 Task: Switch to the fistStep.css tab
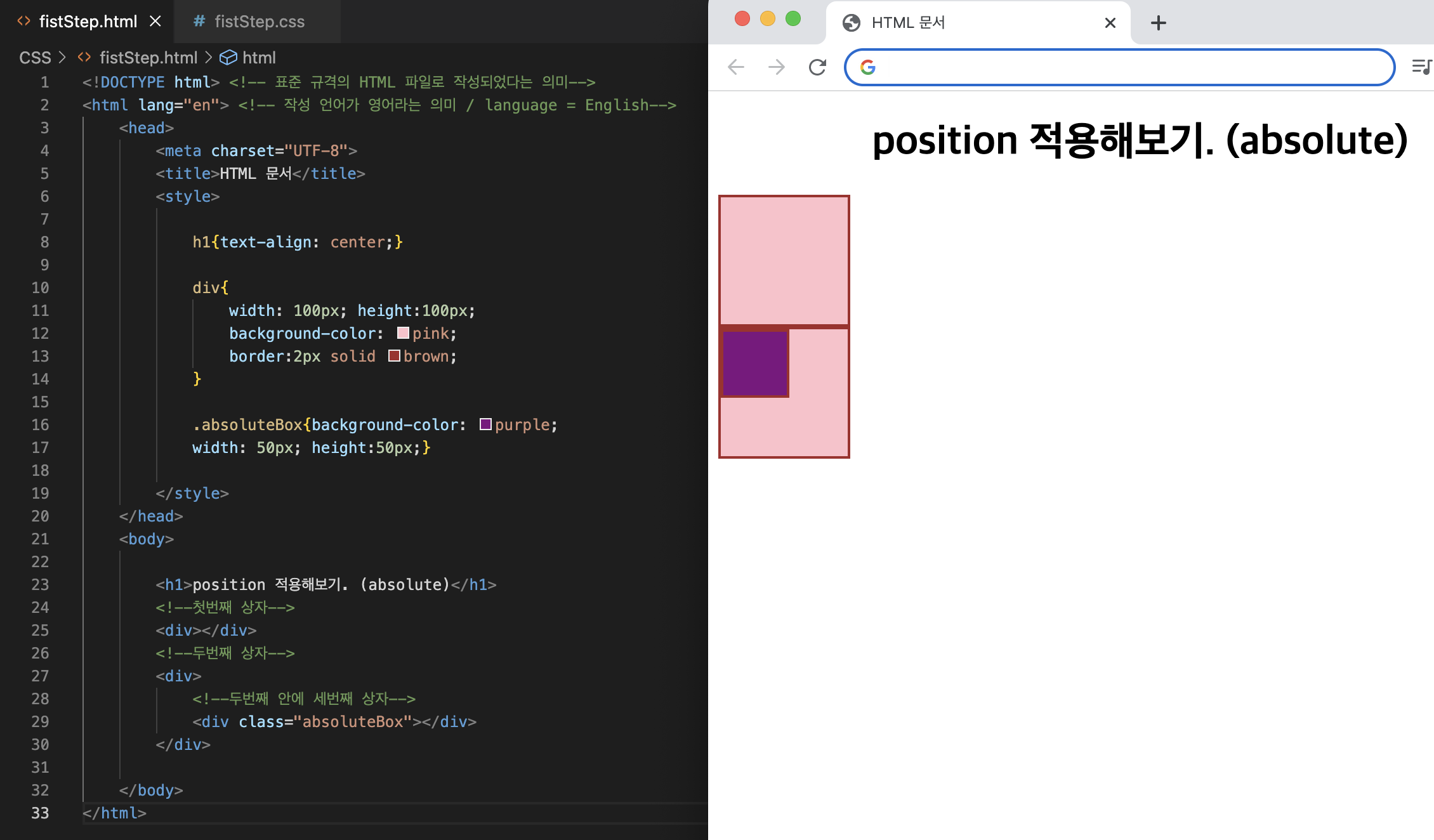click(259, 22)
